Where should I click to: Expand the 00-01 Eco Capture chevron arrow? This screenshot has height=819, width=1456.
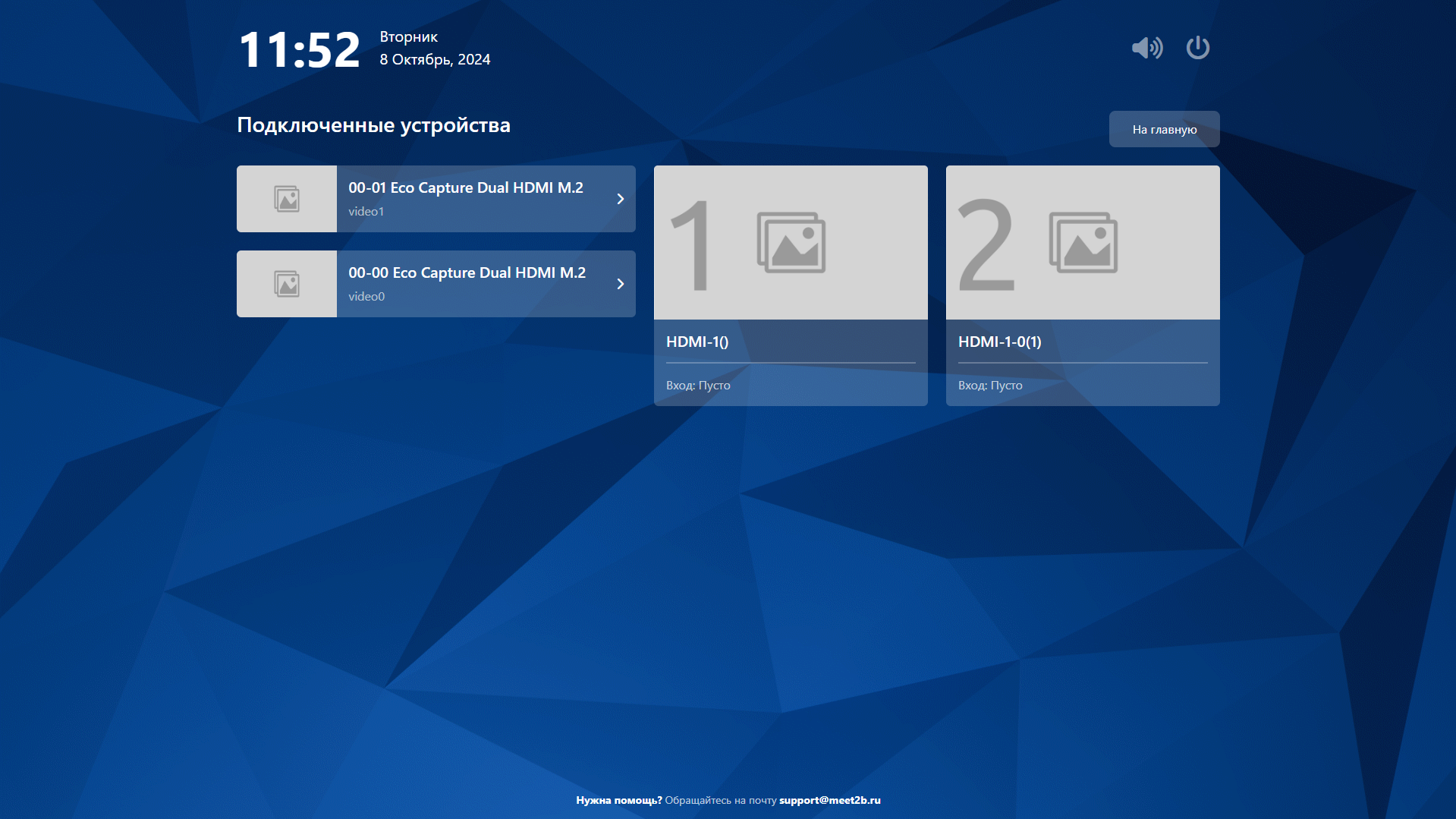pos(620,199)
